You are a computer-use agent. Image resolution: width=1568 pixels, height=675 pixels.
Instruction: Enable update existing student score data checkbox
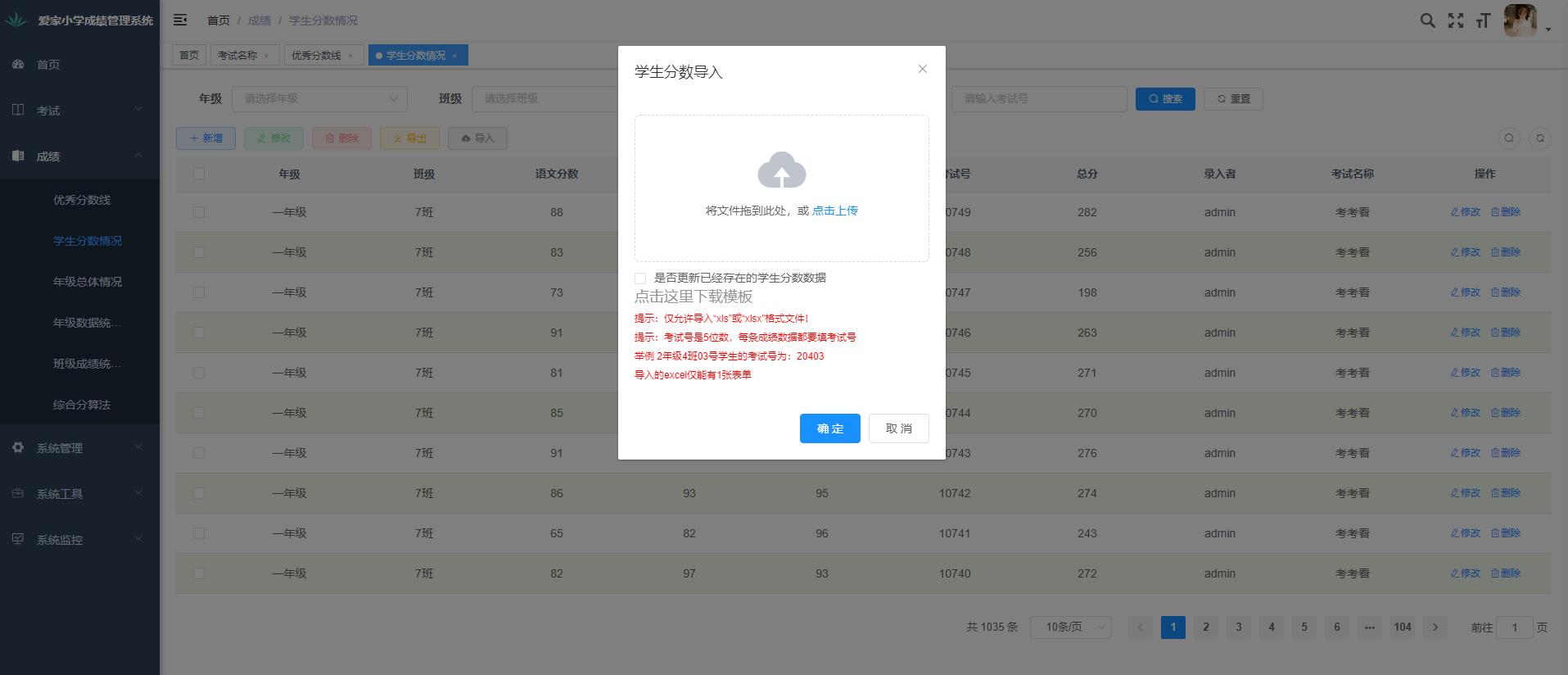click(640, 279)
